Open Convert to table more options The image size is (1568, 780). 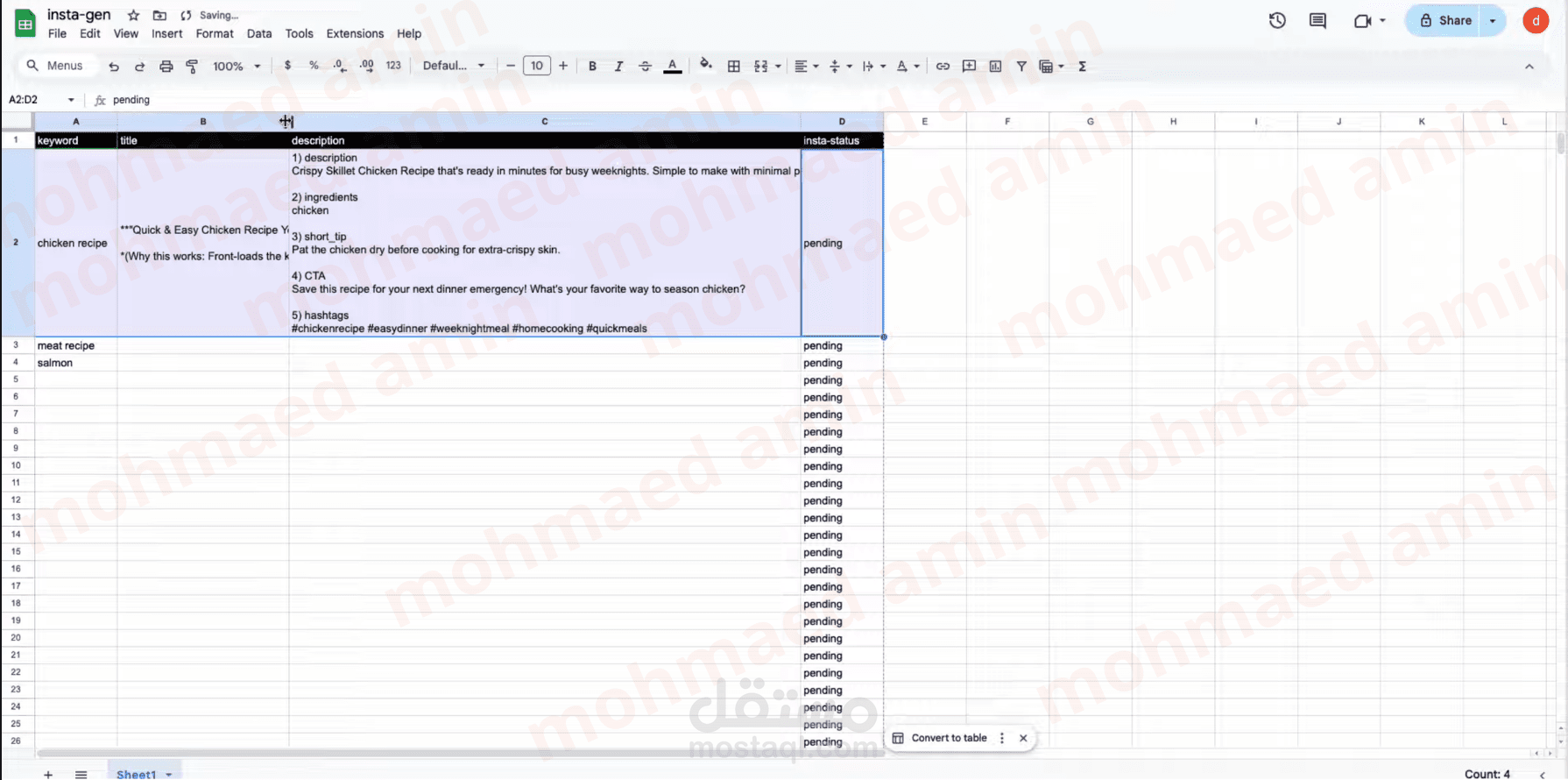pos(1002,738)
